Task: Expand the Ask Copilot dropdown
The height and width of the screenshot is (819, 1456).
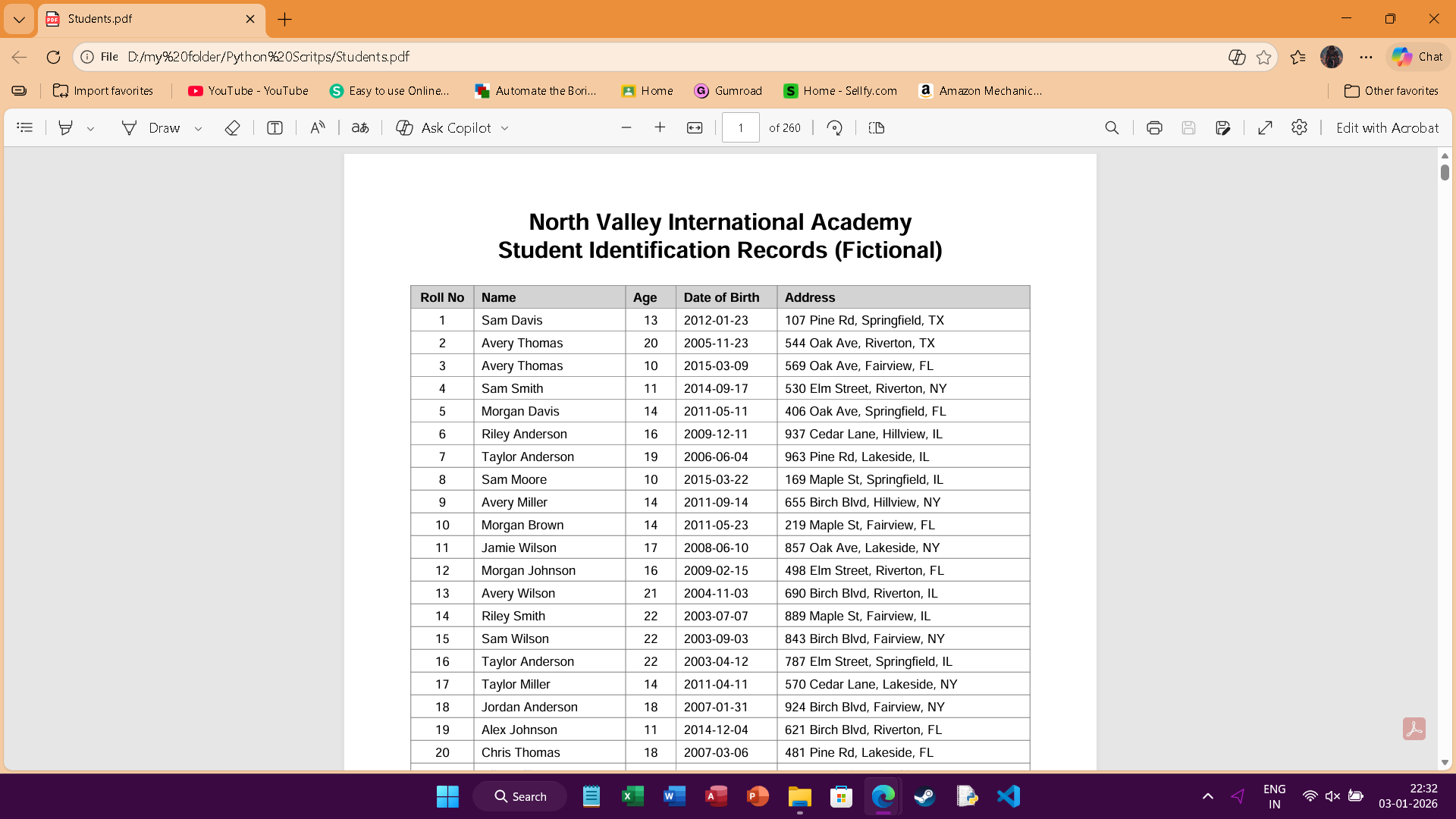Action: click(x=506, y=127)
